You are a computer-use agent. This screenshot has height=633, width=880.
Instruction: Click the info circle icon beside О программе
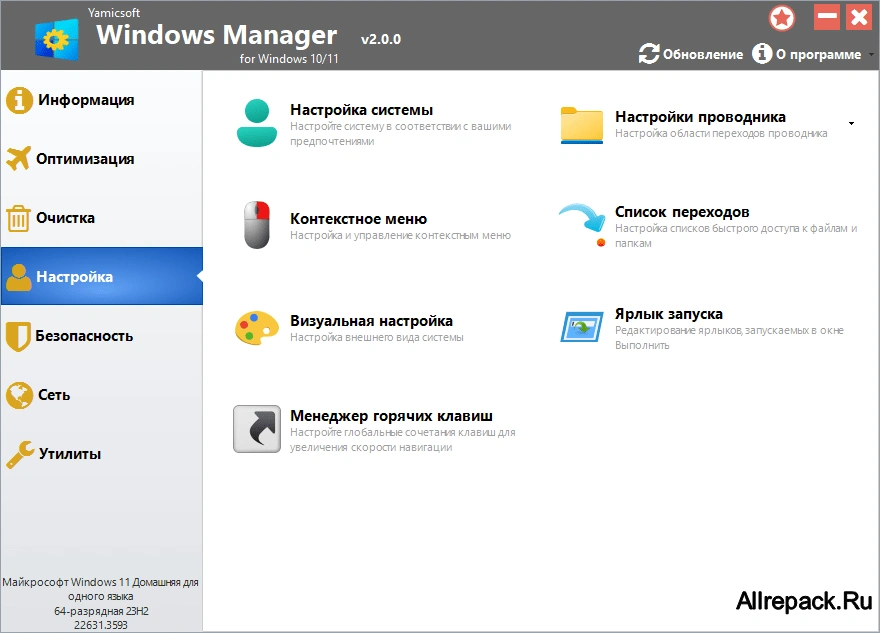(762, 54)
